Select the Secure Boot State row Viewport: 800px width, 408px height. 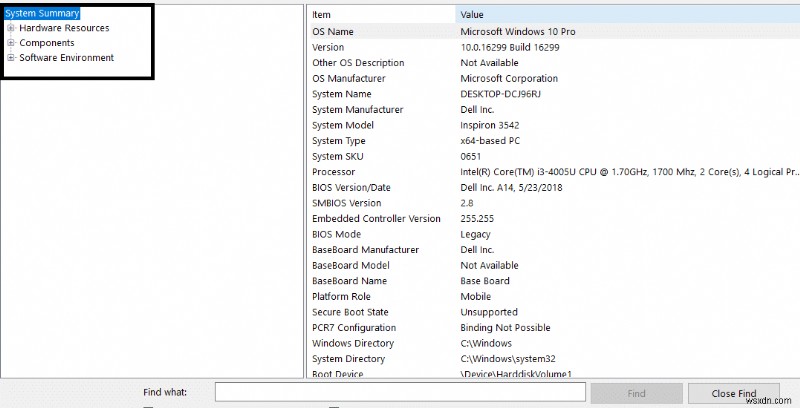[555, 312]
